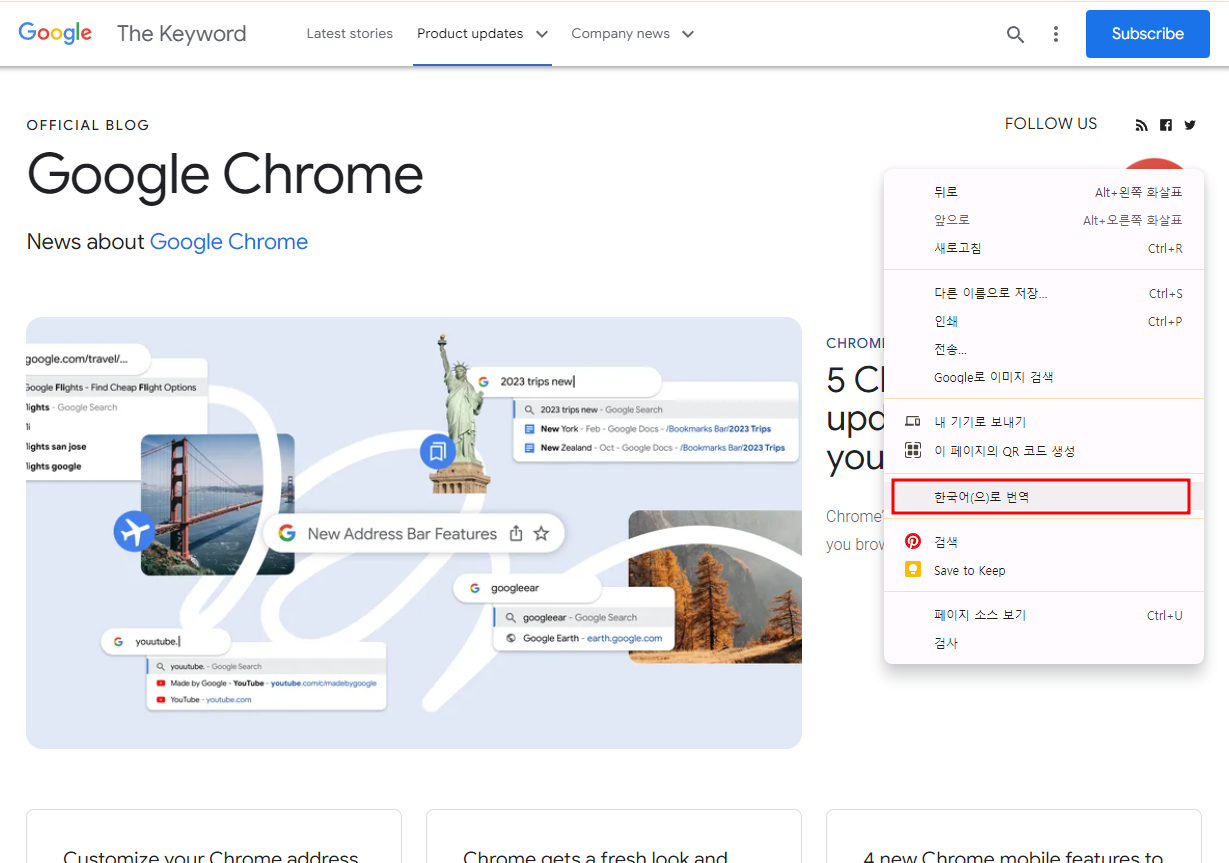Open the Facebook follow icon
Screen dimensions: 1229x863
point(1166,125)
